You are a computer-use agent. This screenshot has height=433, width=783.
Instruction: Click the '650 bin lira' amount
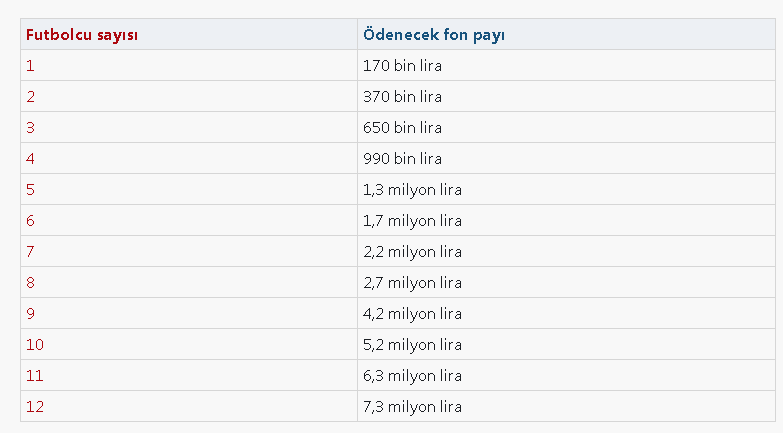coord(403,128)
